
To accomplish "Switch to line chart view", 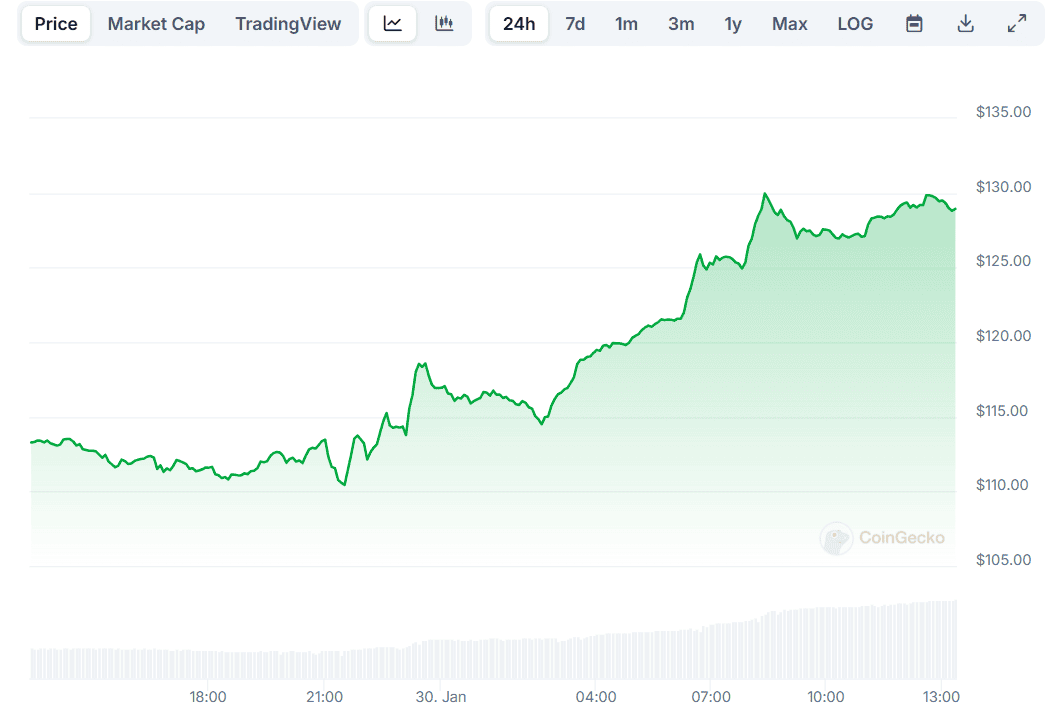I will (393, 24).
